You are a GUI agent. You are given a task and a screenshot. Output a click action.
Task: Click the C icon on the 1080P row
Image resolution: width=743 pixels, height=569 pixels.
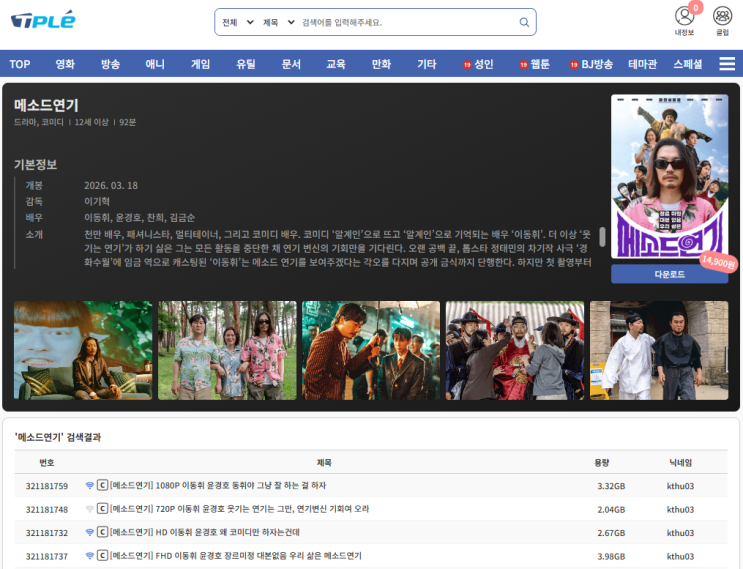(x=102, y=485)
